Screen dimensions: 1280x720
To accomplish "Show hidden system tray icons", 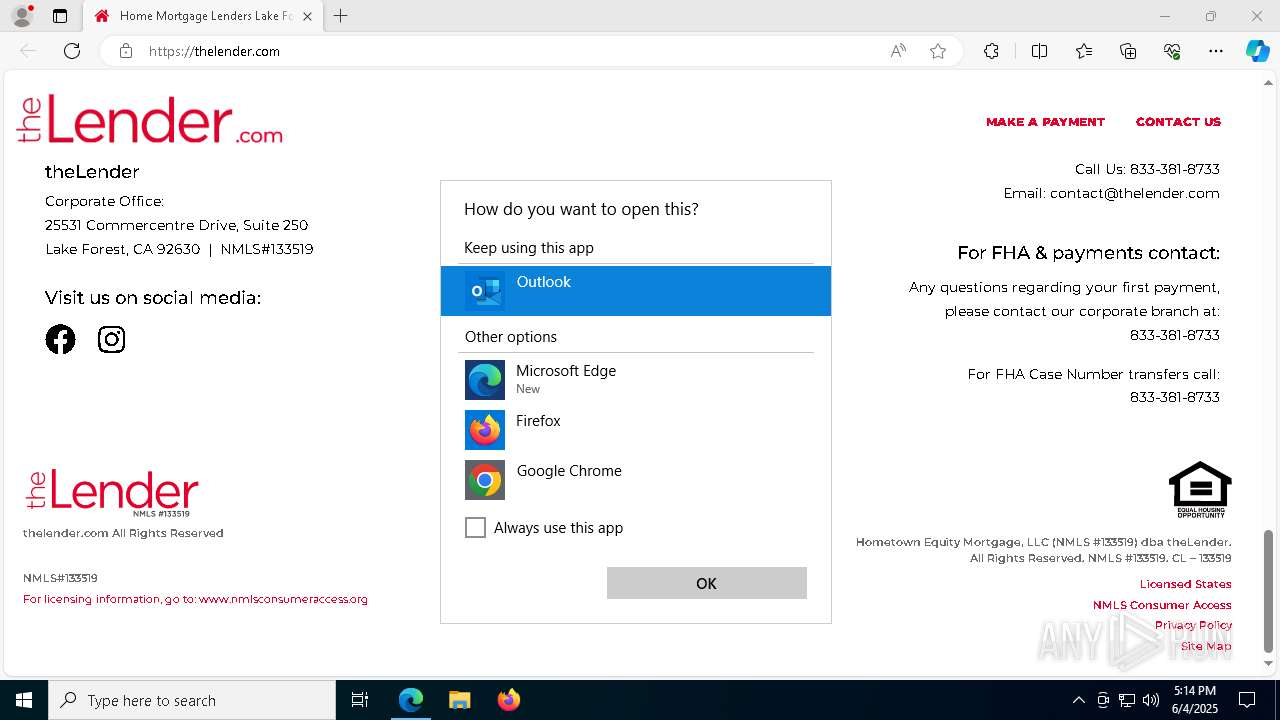I will (x=1078, y=700).
